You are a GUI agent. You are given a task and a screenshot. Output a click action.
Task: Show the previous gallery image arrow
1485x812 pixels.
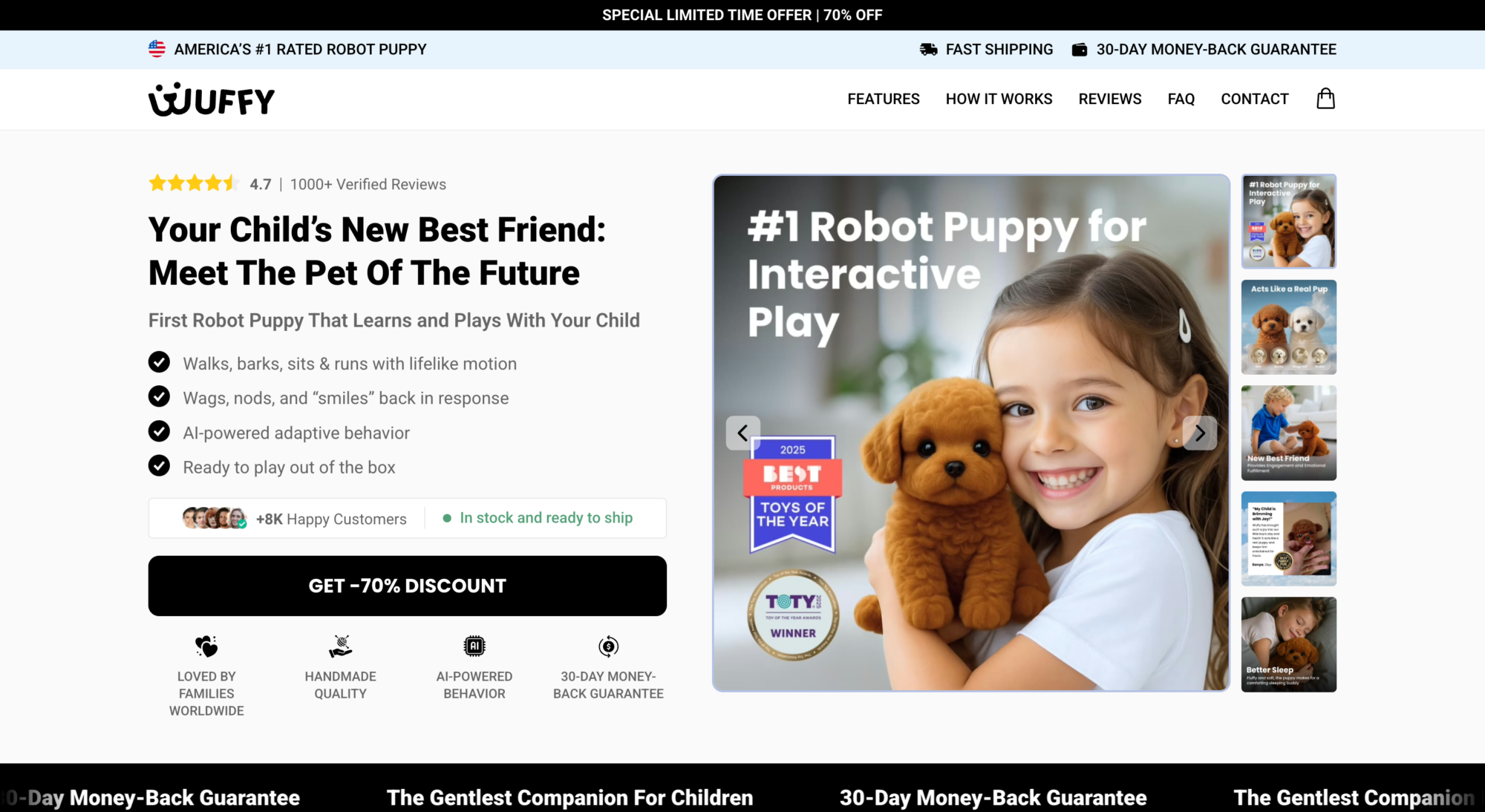click(x=742, y=433)
